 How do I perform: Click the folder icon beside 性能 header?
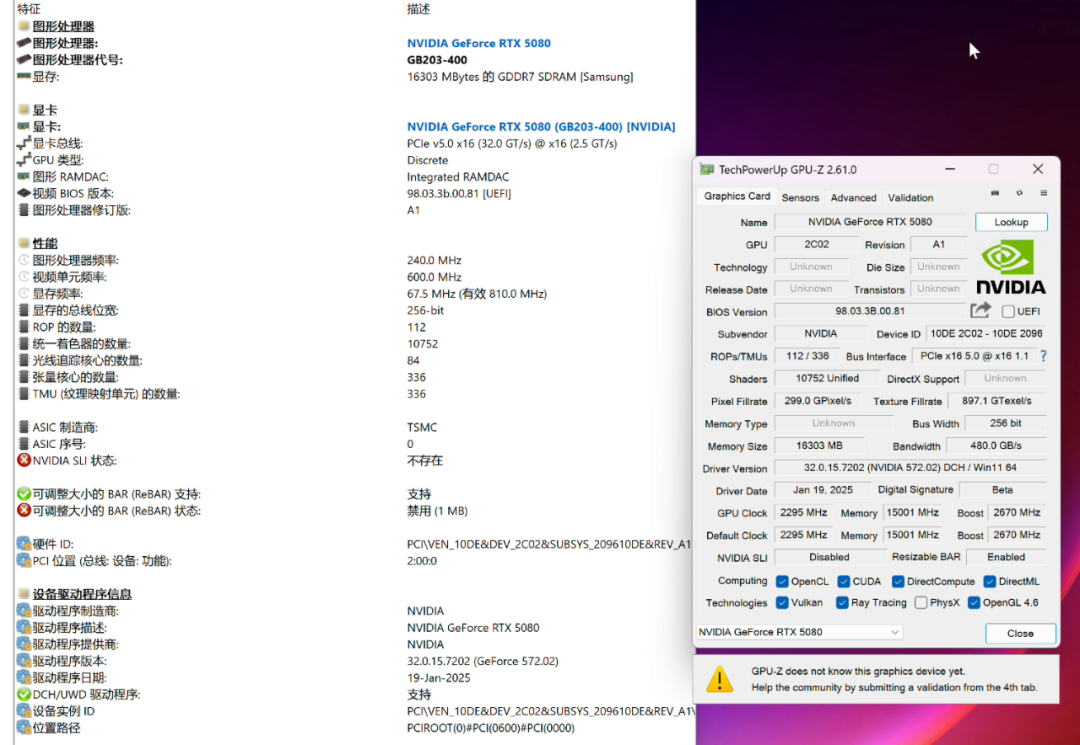click(x=23, y=243)
